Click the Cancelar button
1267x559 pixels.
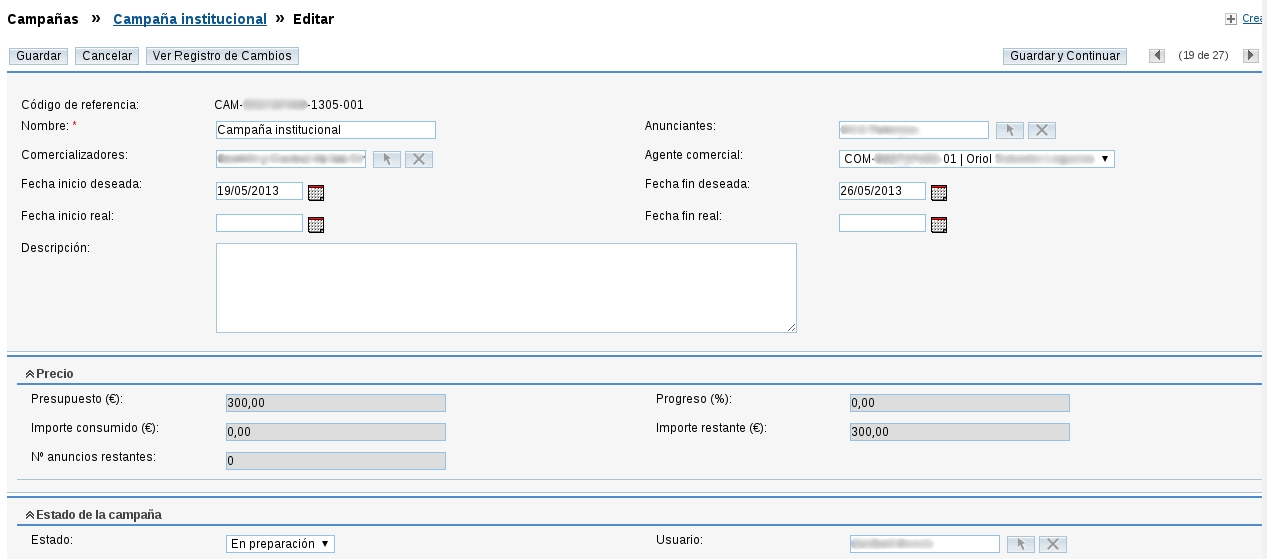click(x=107, y=56)
